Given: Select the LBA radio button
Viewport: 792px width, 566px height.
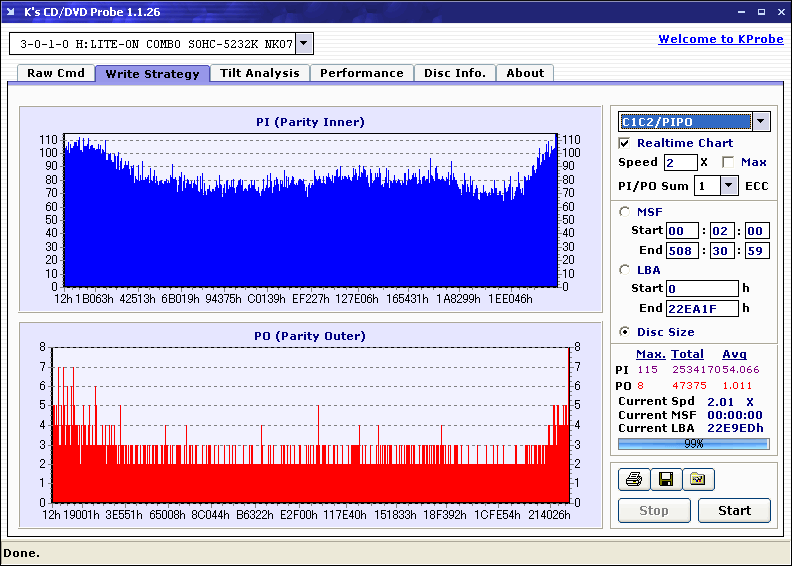Looking at the screenshot, I should pos(626,269).
